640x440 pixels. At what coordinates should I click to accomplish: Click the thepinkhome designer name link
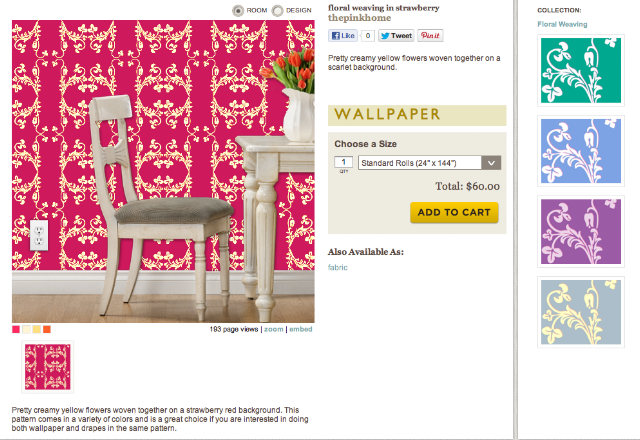(359, 18)
